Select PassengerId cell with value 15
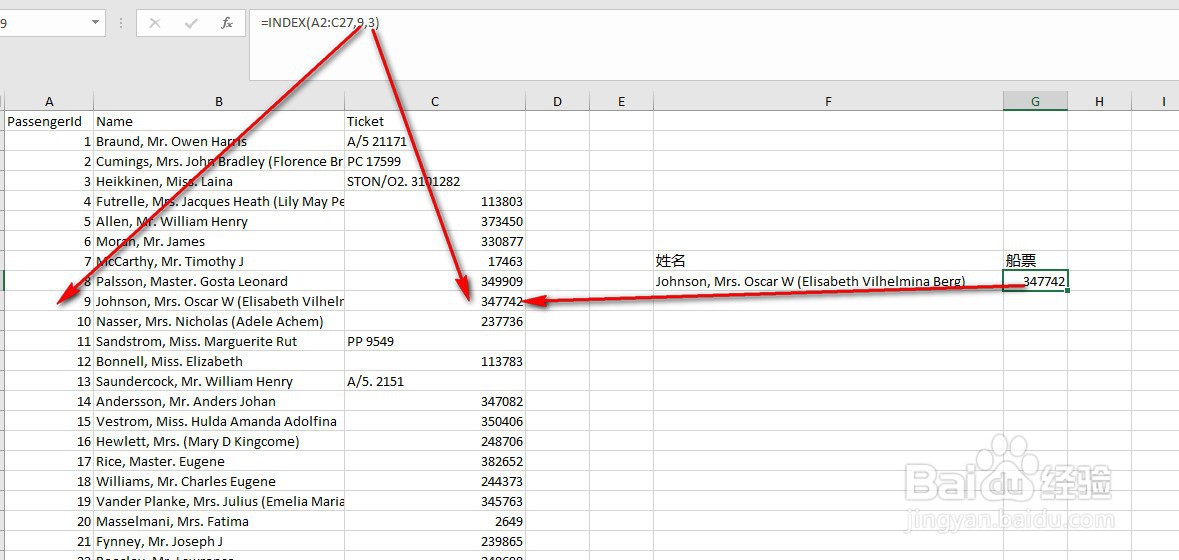Image resolution: width=1179 pixels, height=560 pixels. 49,421
